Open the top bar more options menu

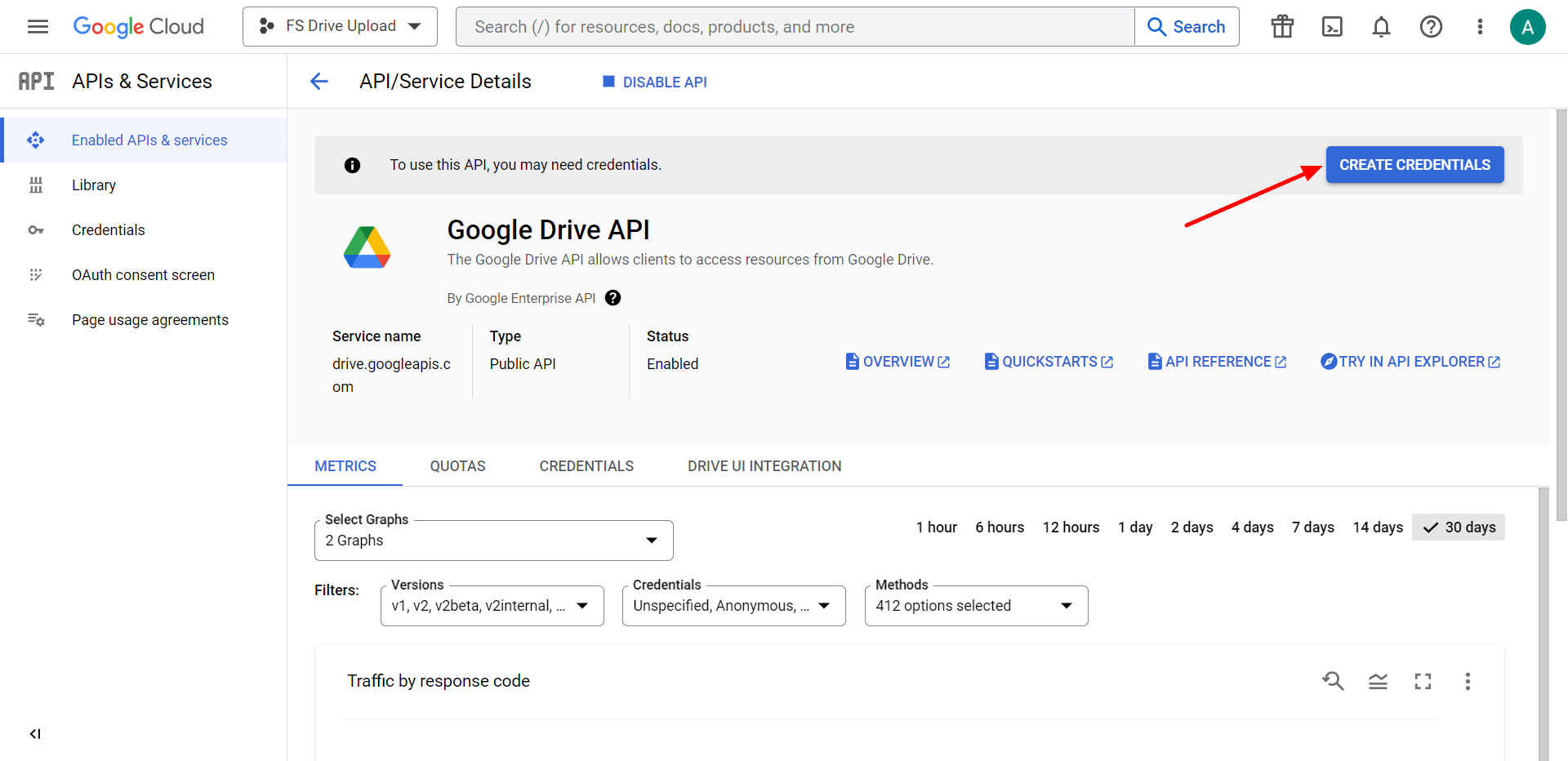point(1480,27)
